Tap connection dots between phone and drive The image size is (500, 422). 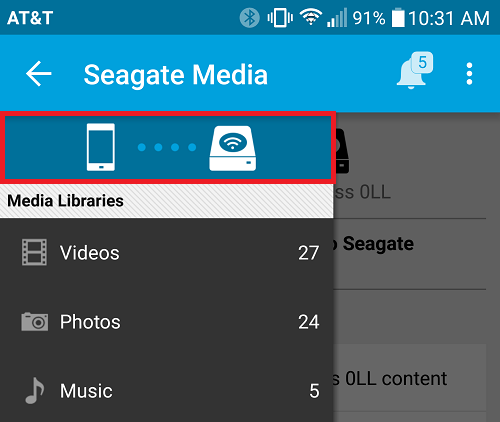(x=167, y=147)
